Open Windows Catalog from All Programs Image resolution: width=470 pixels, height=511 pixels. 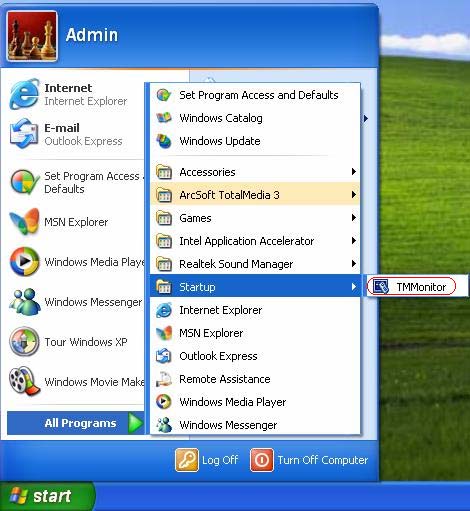tap(255, 118)
